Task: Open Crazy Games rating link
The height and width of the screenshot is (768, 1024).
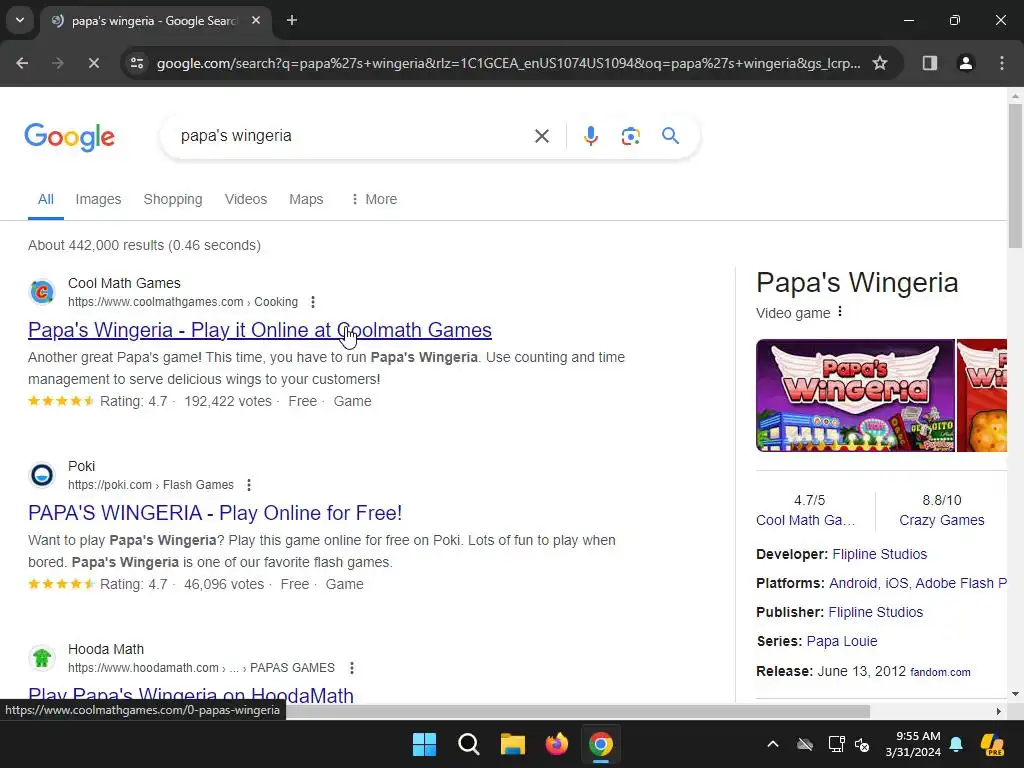Action: (941, 520)
